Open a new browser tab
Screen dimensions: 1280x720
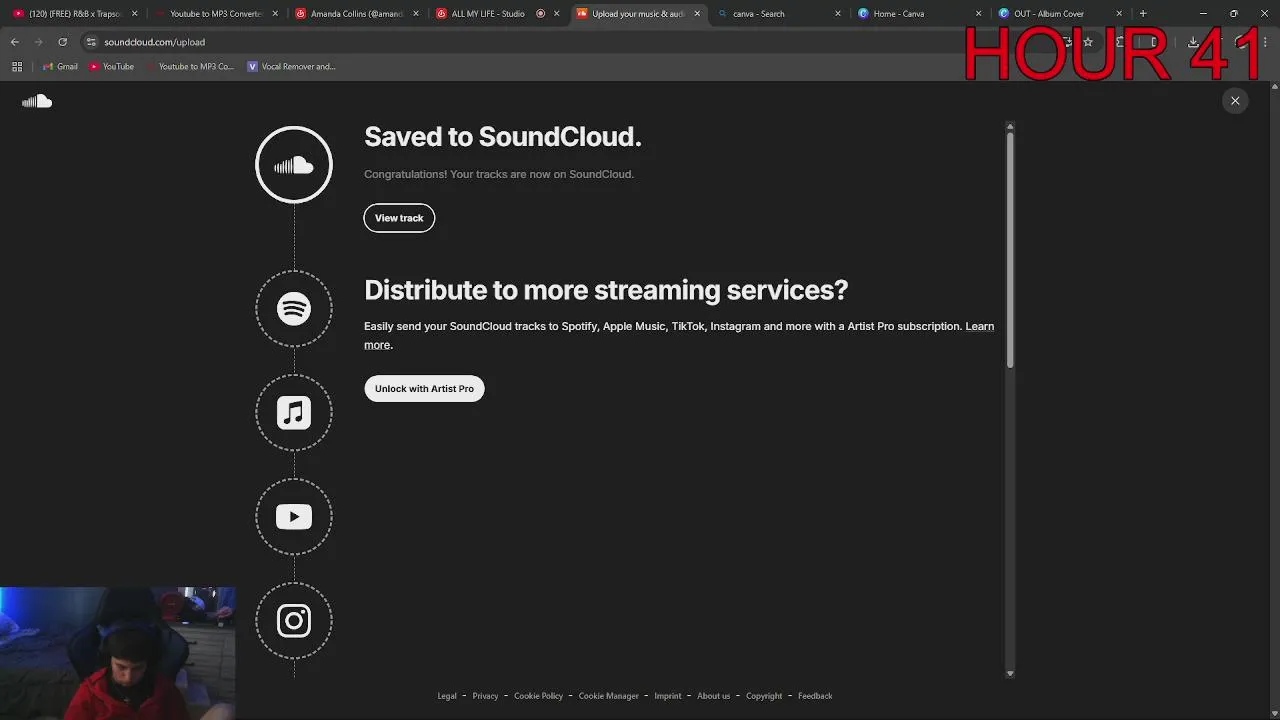pyautogui.click(x=1143, y=14)
